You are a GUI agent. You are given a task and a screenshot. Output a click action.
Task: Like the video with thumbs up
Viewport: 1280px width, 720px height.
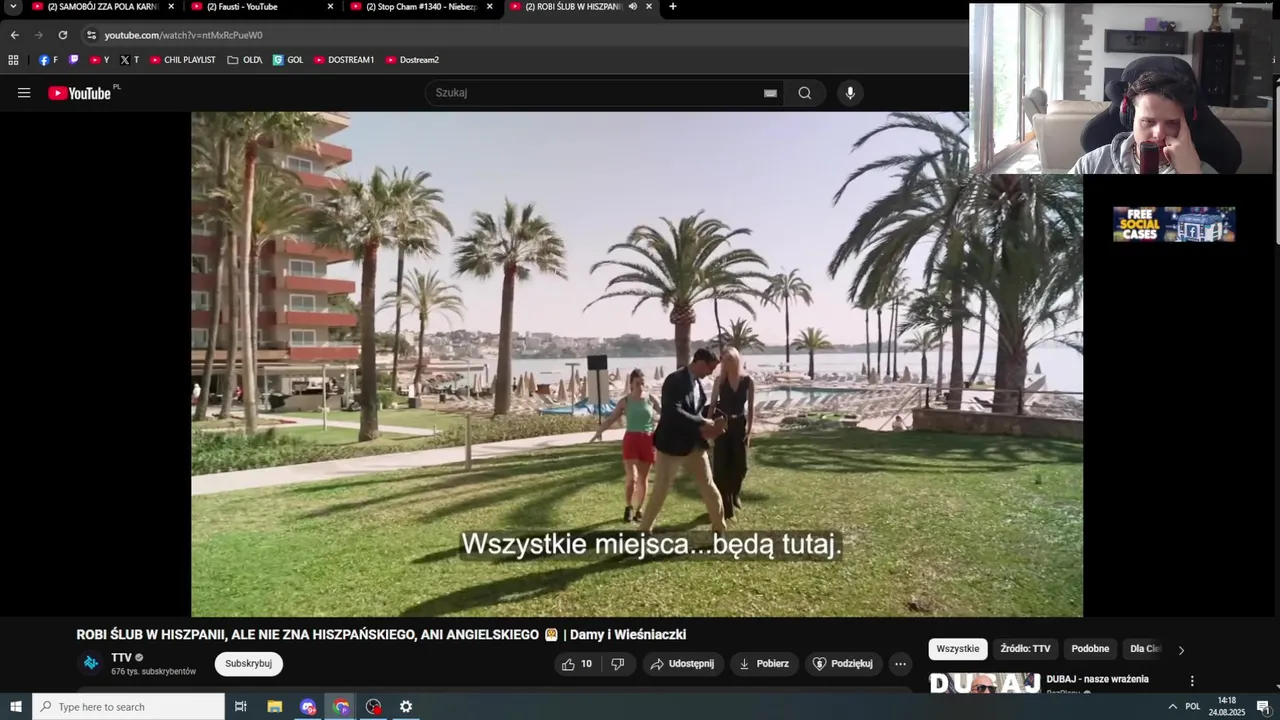577,664
